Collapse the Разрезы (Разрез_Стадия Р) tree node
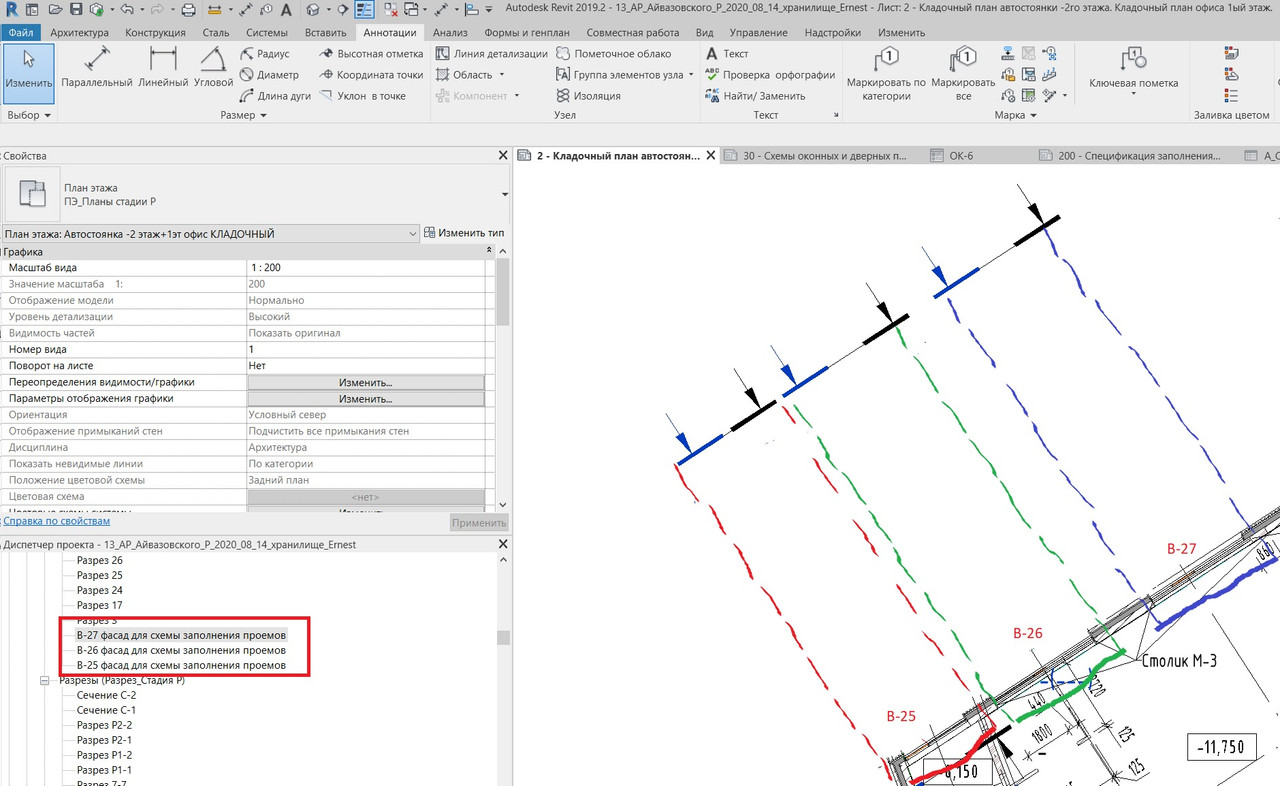Image resolution: width=1280 pixels, height=786 pixels. (44, 681)
